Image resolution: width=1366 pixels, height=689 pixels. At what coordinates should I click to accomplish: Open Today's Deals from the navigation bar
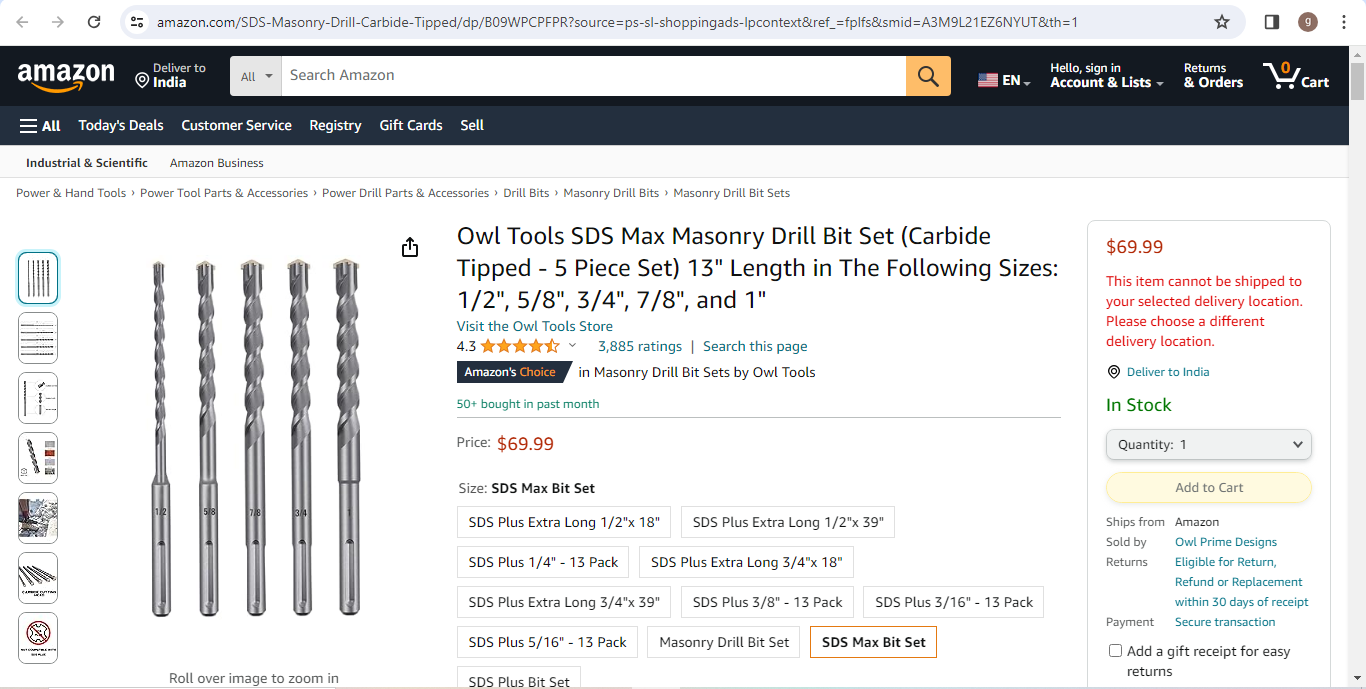[x=120, y=125]
